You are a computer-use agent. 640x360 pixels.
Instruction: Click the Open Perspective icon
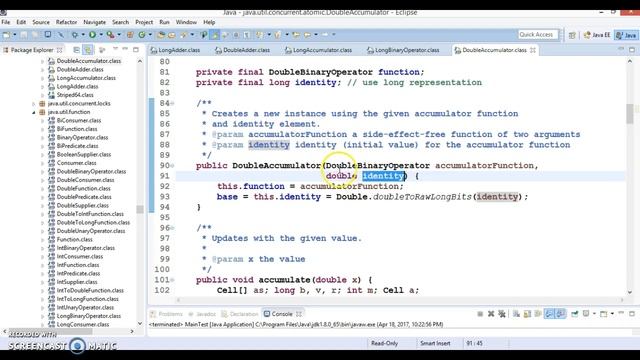(572, 36)
